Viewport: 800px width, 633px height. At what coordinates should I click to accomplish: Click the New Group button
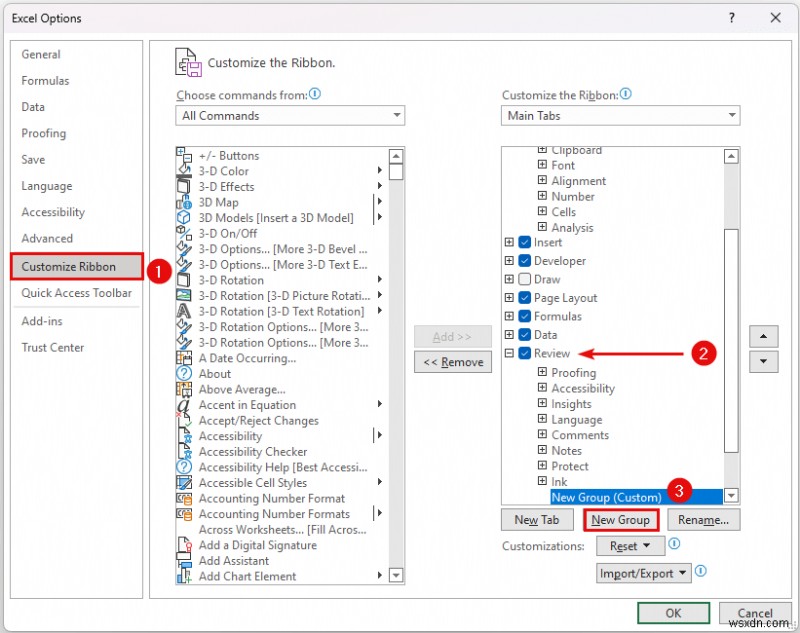point(620,520)
